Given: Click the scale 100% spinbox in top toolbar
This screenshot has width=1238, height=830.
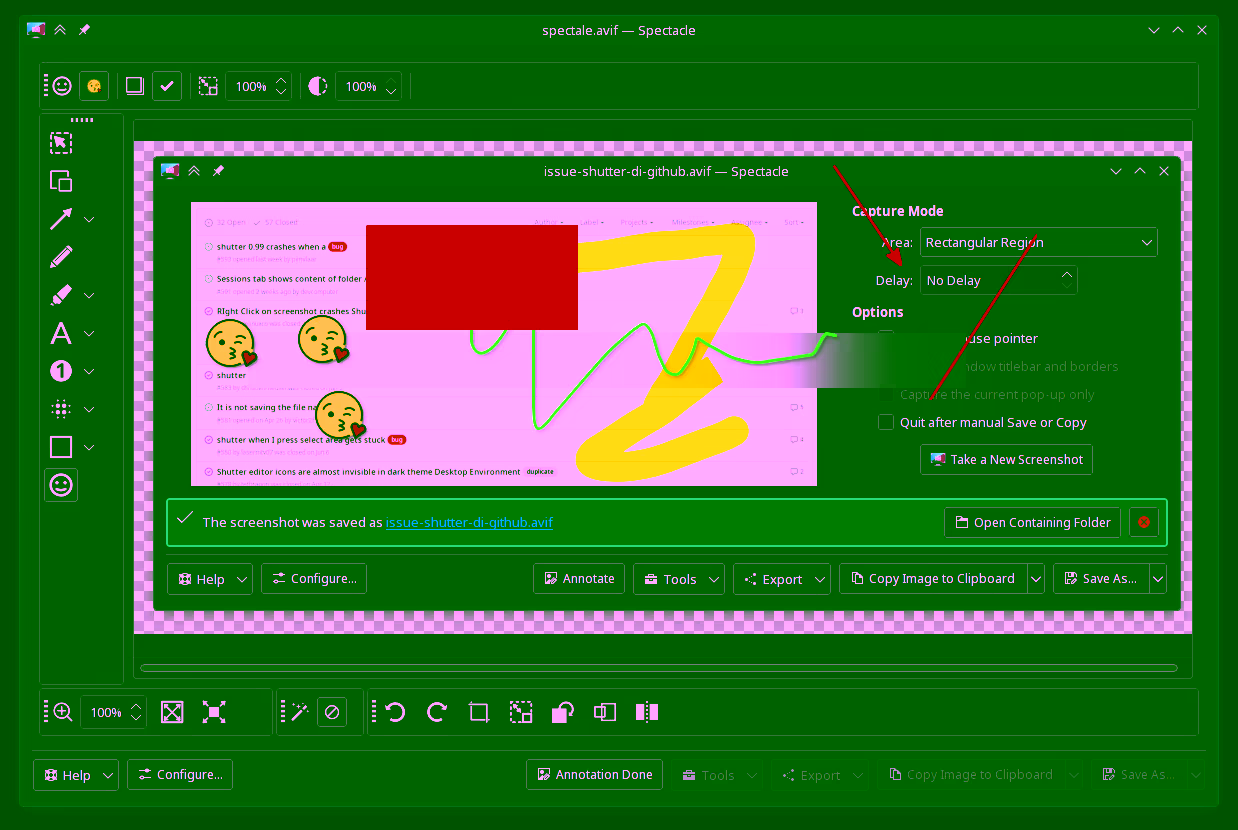Looking at the screenshot, I should pyautogui.click(x=258, y=87).
